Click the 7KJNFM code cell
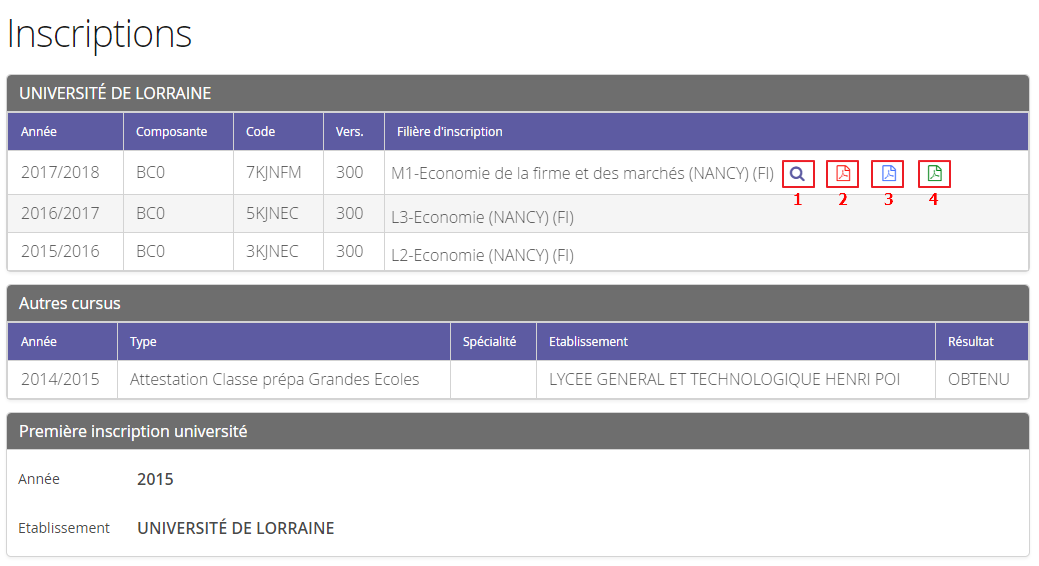The height and width of the screenshot is (566, 1039). pos(273,172)
